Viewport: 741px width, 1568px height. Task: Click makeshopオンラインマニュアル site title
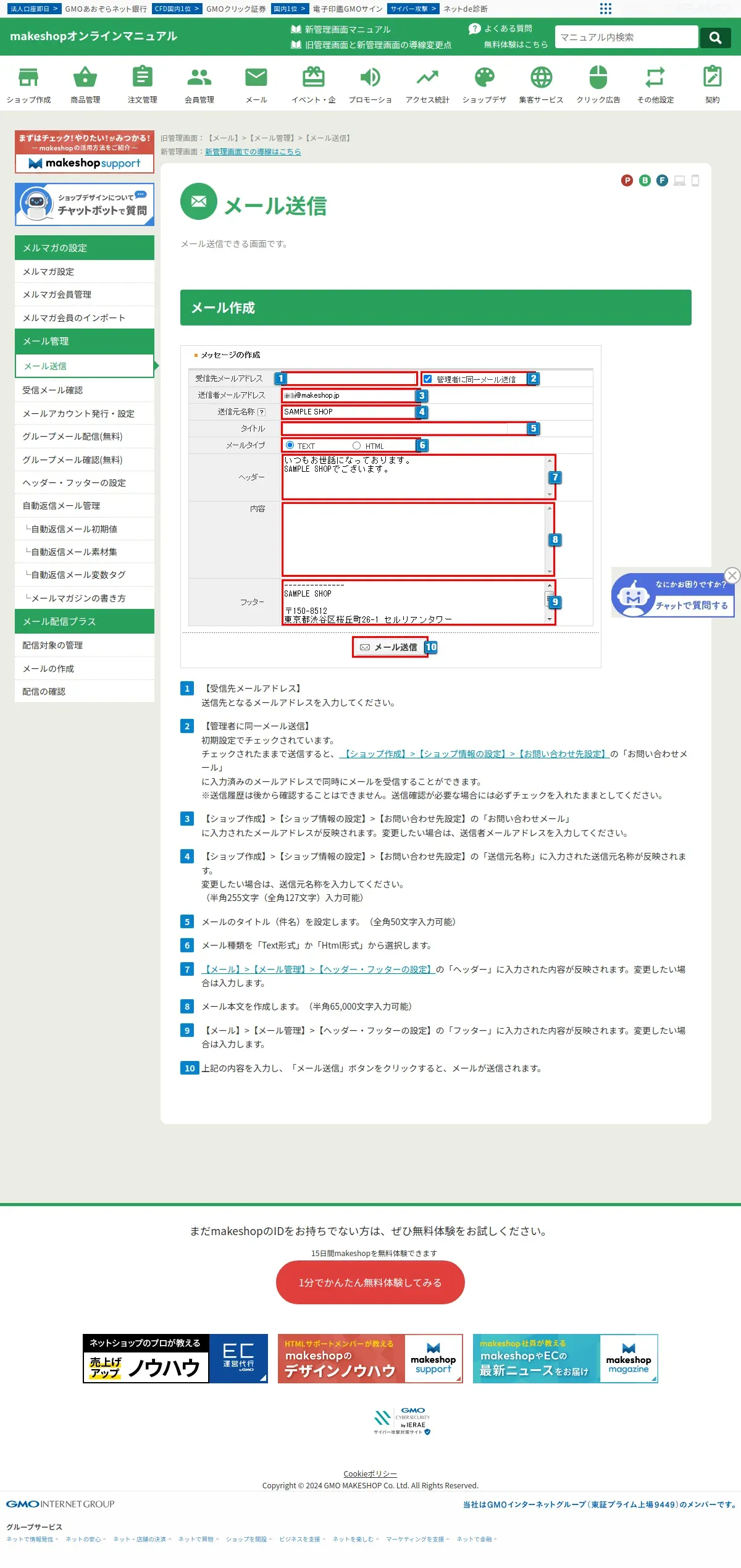coord(93,36)
